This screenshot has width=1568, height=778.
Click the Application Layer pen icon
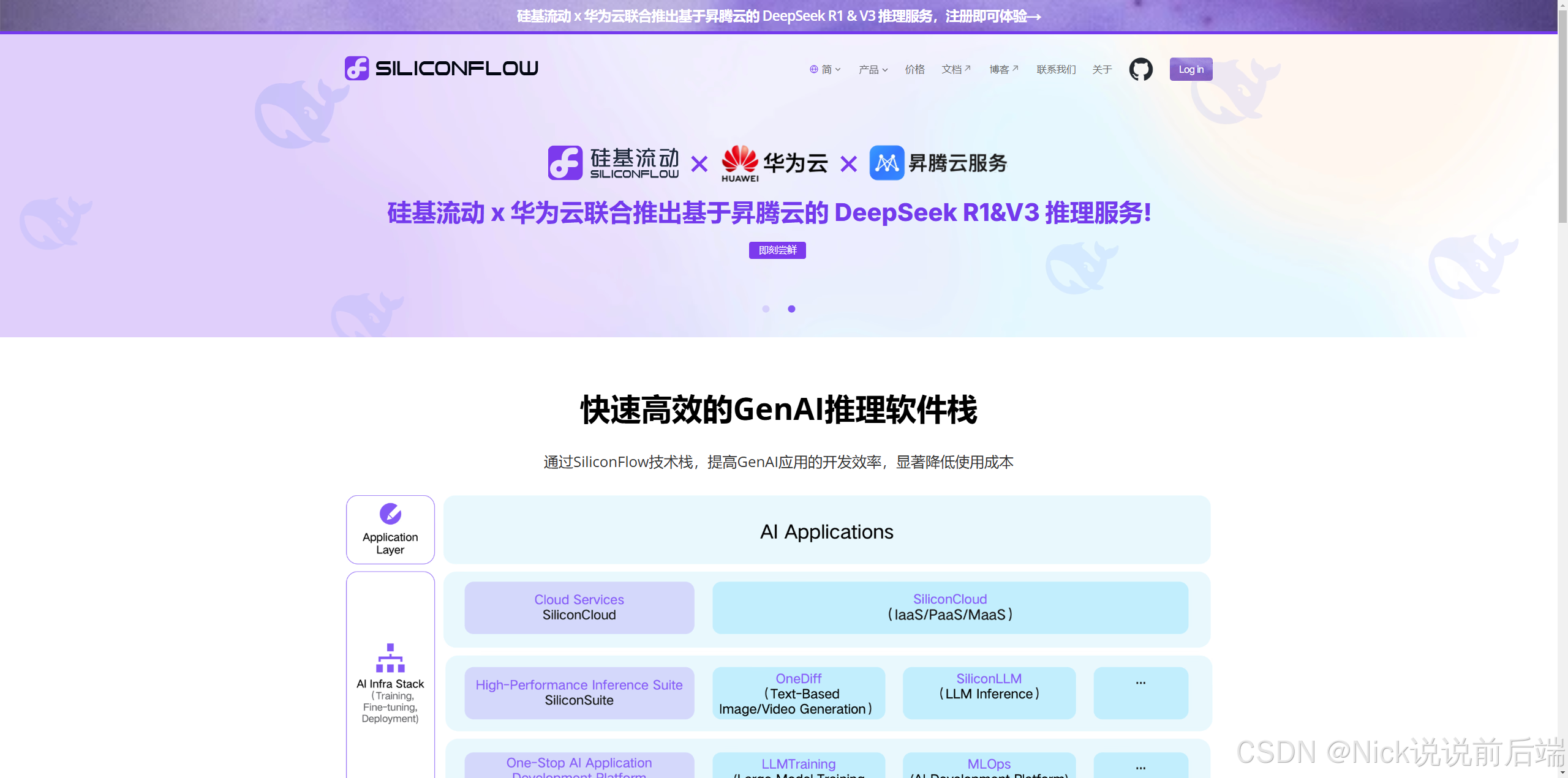(390, 514)
